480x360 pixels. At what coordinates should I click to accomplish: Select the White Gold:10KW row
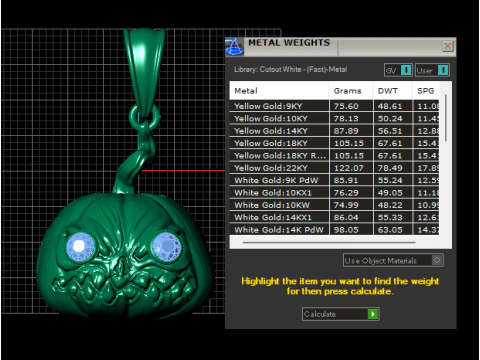tap(334, 205)
